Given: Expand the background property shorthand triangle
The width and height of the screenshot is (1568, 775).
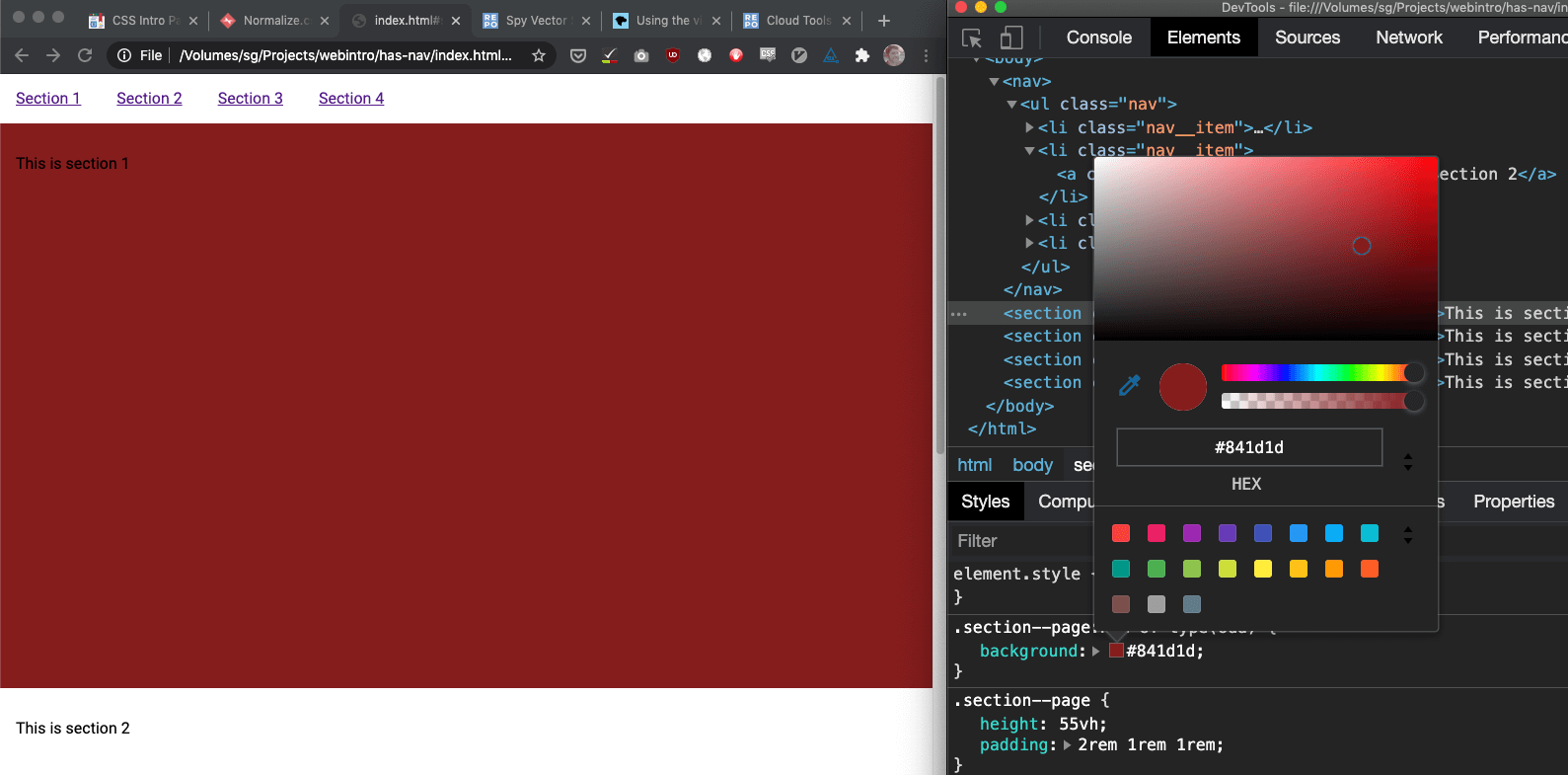Looking at the screenshot, I should [1095, 651].
